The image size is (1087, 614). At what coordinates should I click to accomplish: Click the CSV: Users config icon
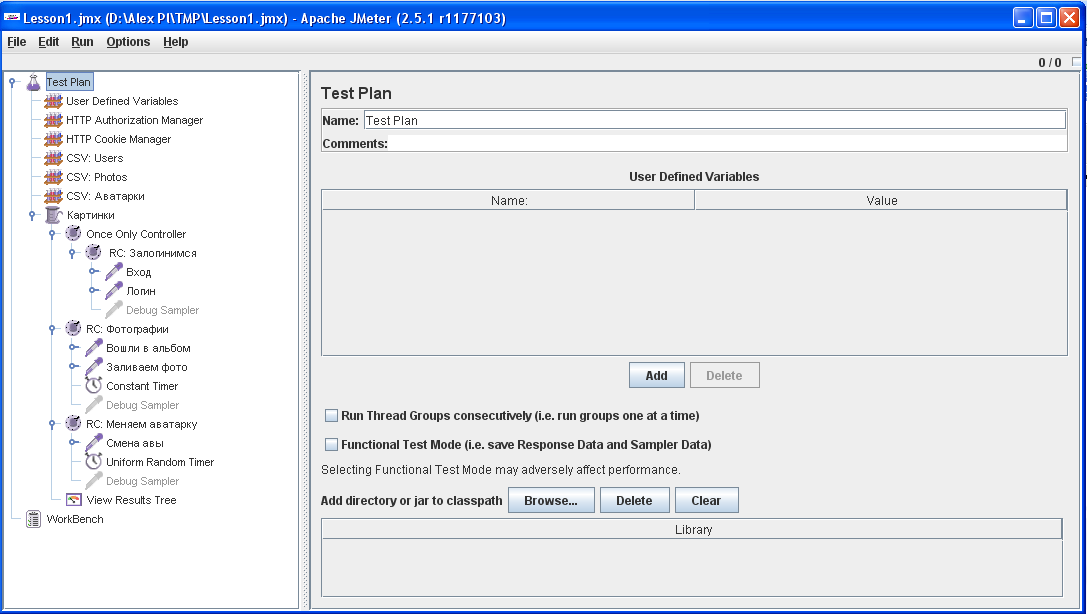53,158
